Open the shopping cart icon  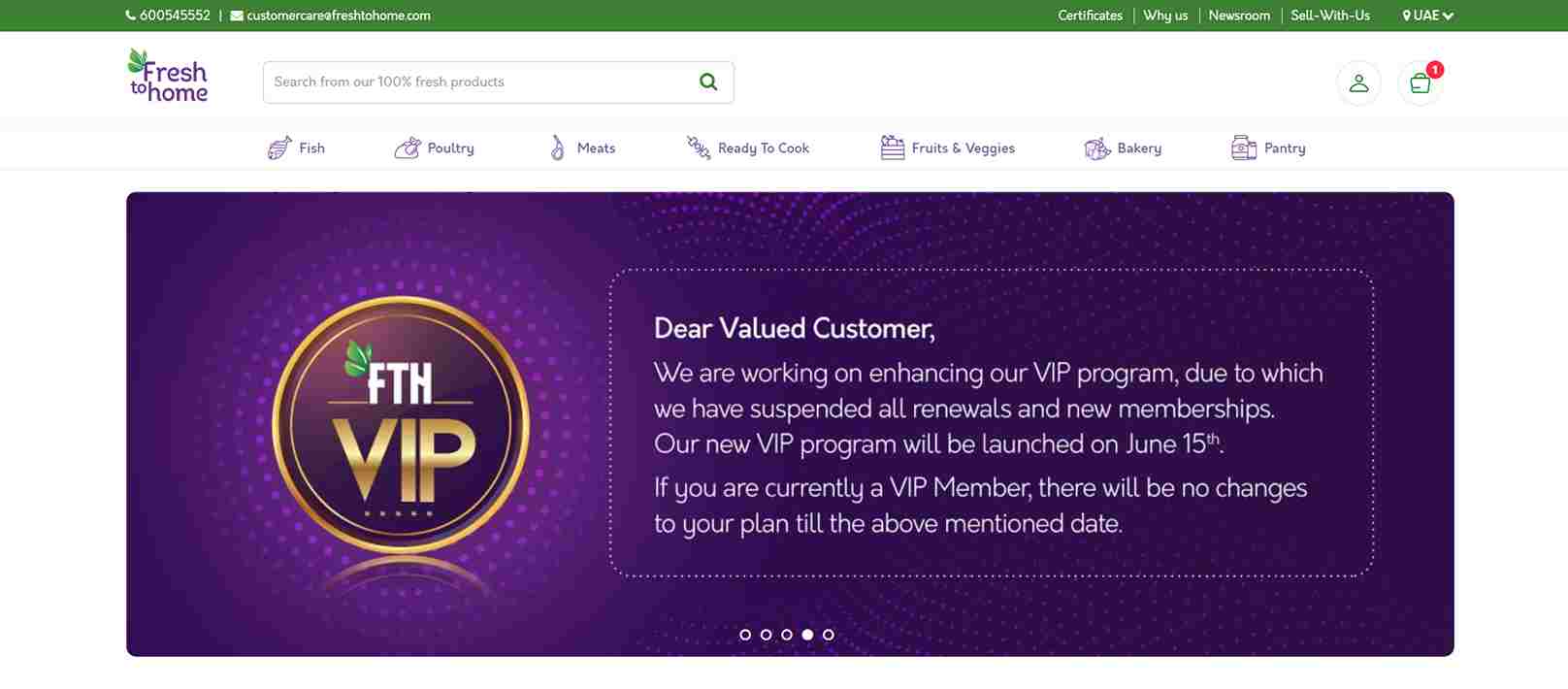(x=1420, y=83)
